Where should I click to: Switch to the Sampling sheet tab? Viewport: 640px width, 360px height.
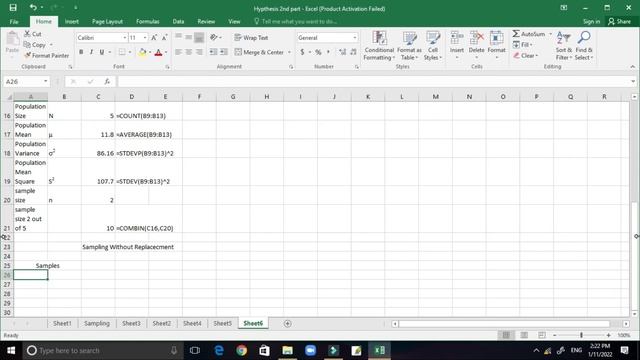click(x=97, y=323)
